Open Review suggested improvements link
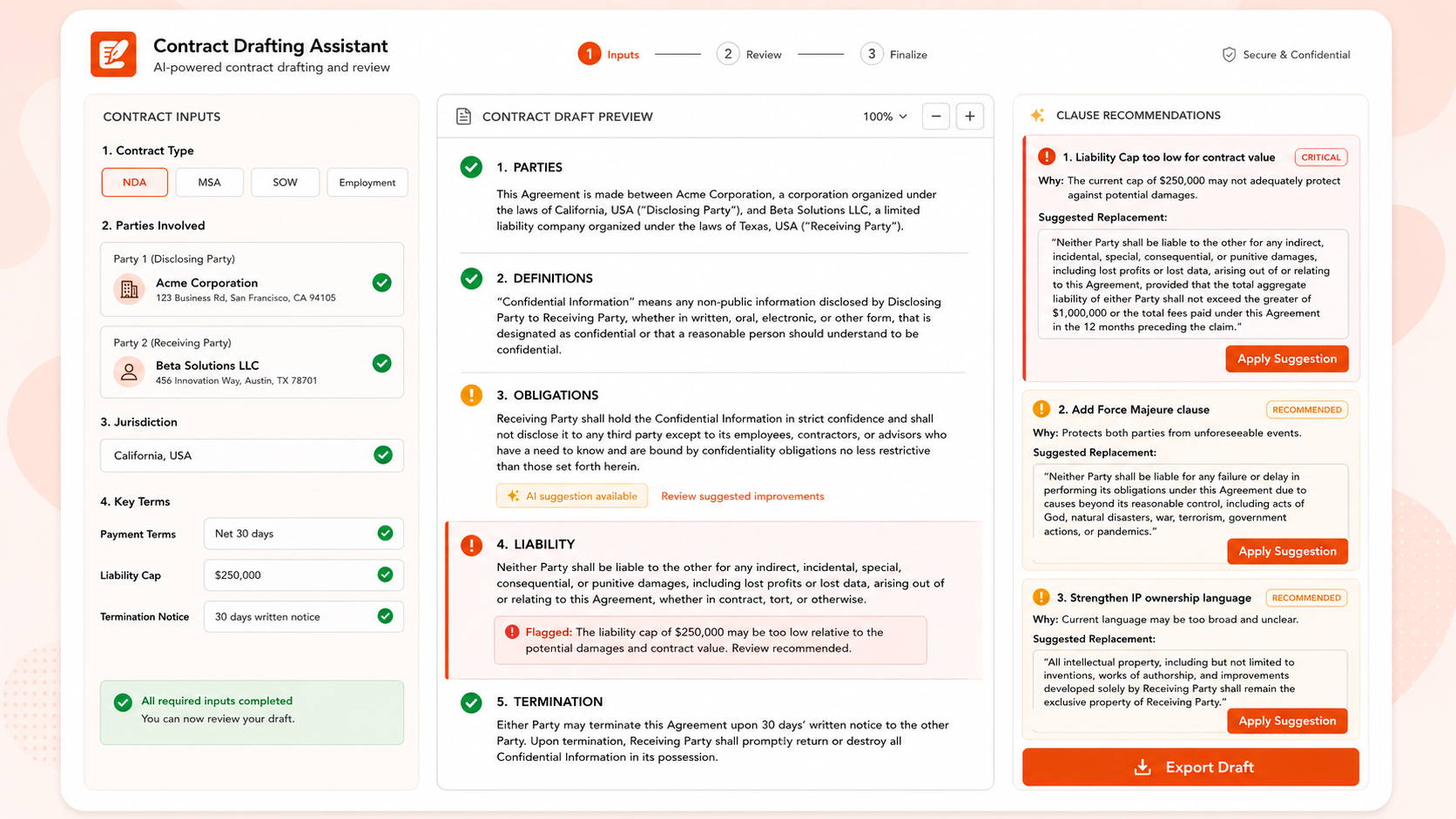The width and height of the screenshot is (1456, 819). pyautogui.click(x=743, y=496)
